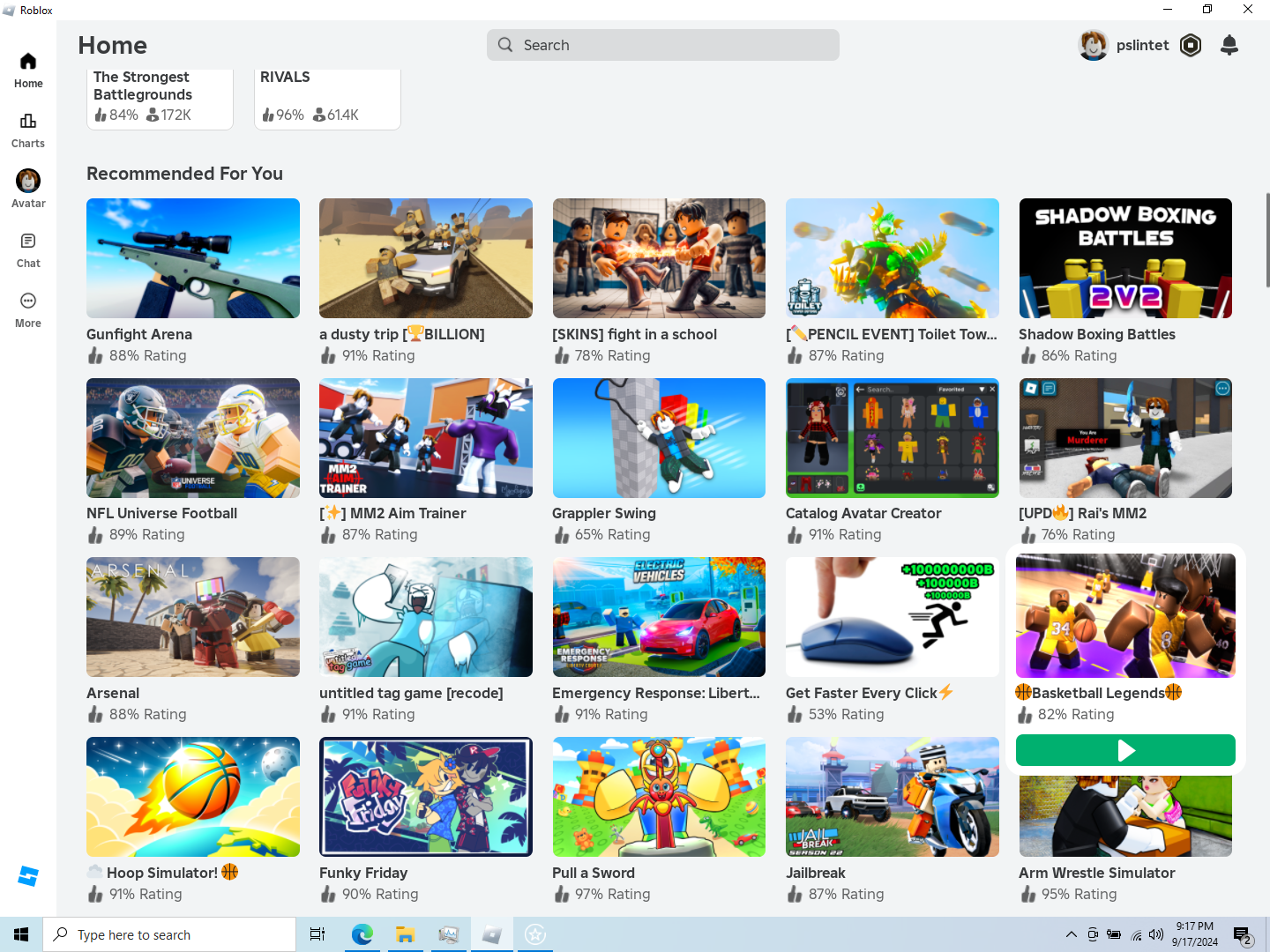Open the Shadow Boxing Battles thumbnail

coord(1125,258)
